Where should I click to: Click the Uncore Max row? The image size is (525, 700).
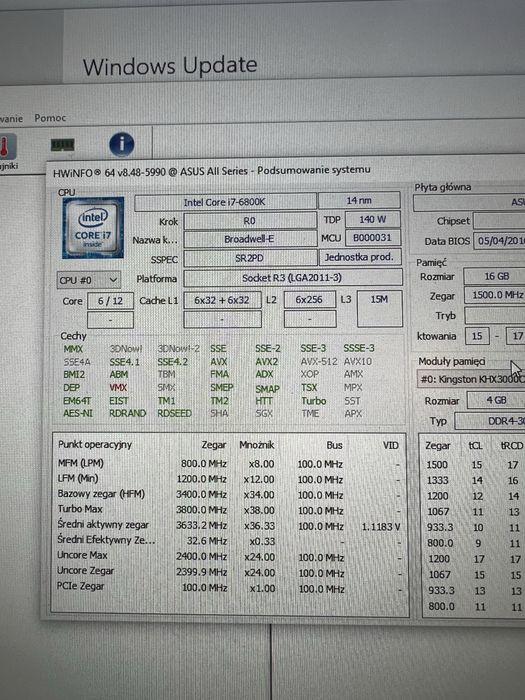tap(229, 557)
